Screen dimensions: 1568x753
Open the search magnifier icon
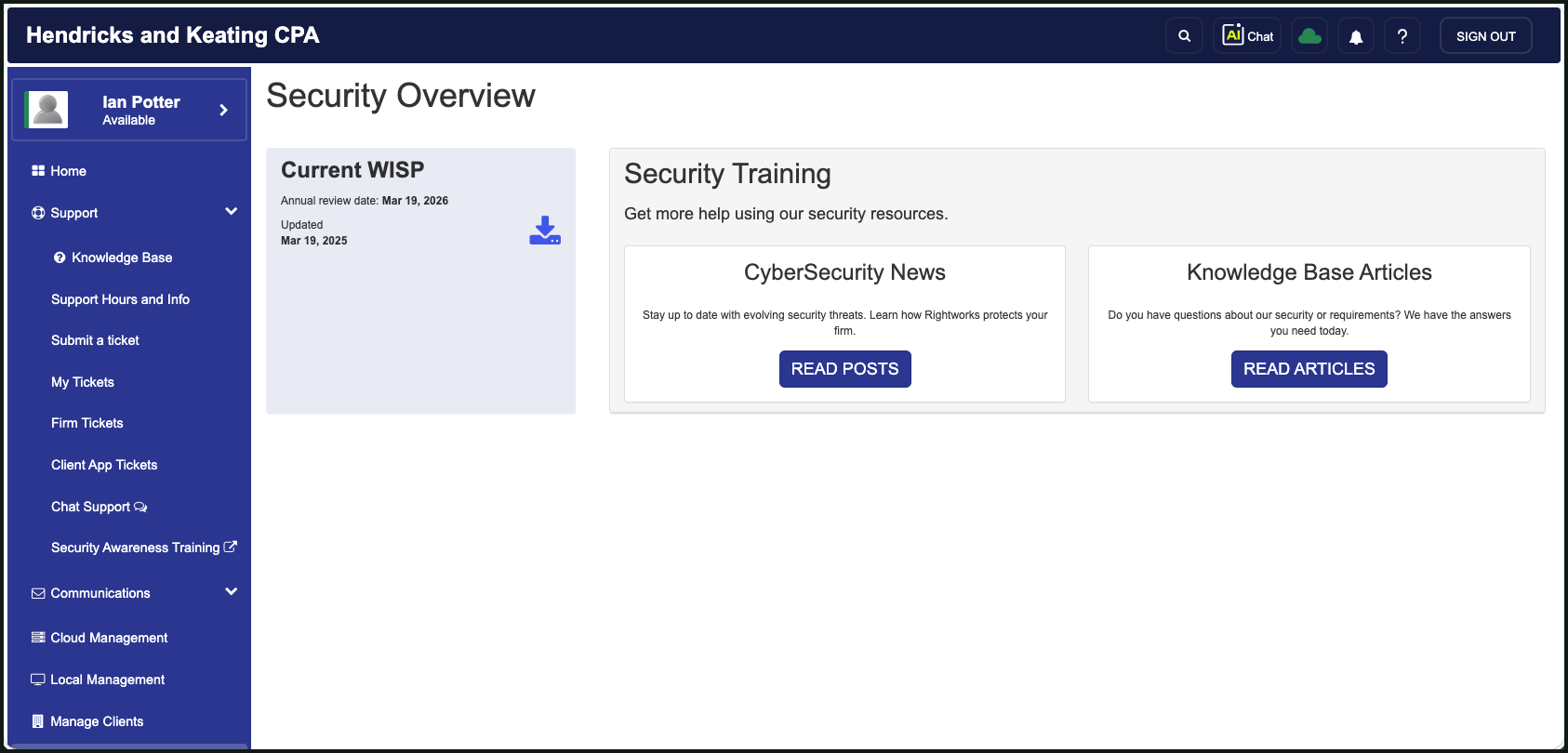coord(1184,36)
